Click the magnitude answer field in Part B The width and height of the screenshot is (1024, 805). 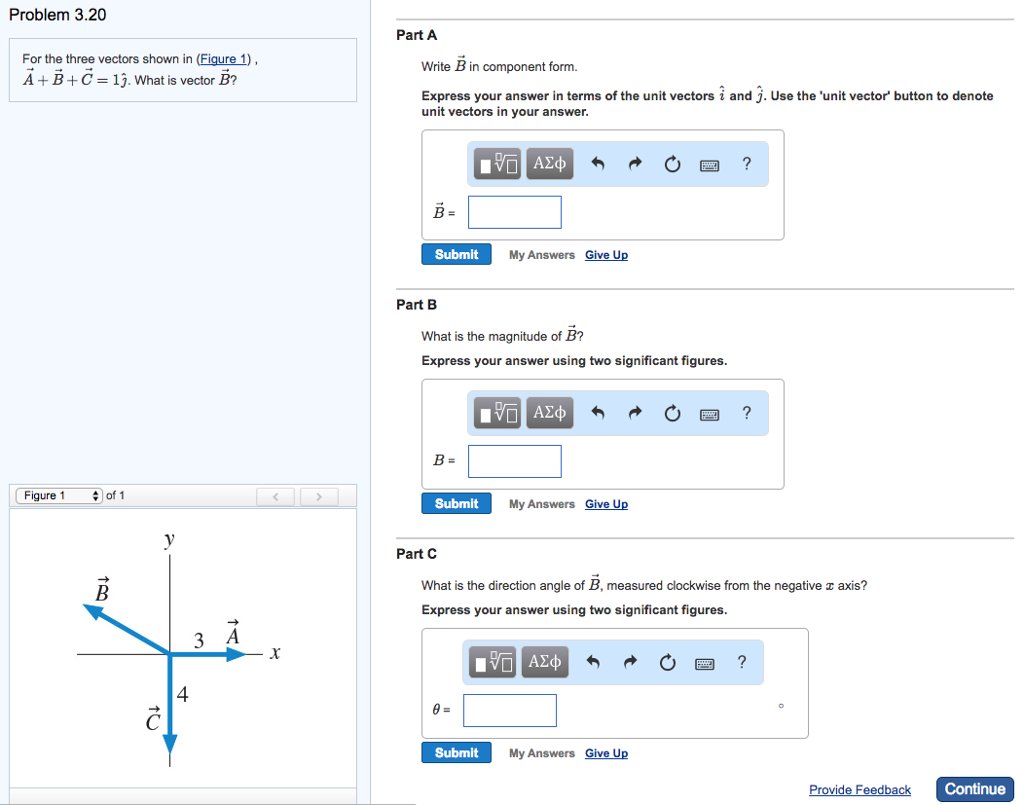pyautogui.click(x=514, y=461)
